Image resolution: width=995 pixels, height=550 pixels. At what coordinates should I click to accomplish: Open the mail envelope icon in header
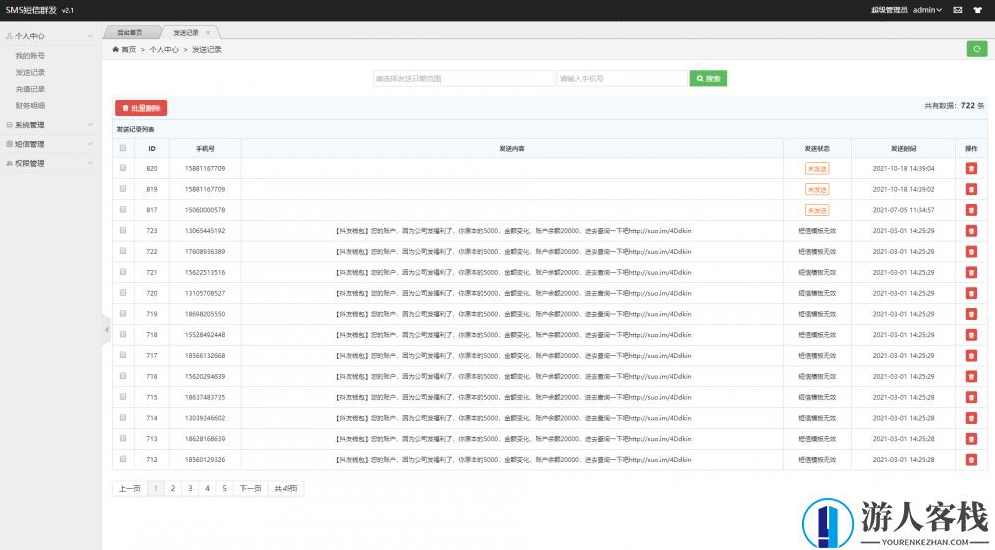pyautogui.click(x=957, y=10)
